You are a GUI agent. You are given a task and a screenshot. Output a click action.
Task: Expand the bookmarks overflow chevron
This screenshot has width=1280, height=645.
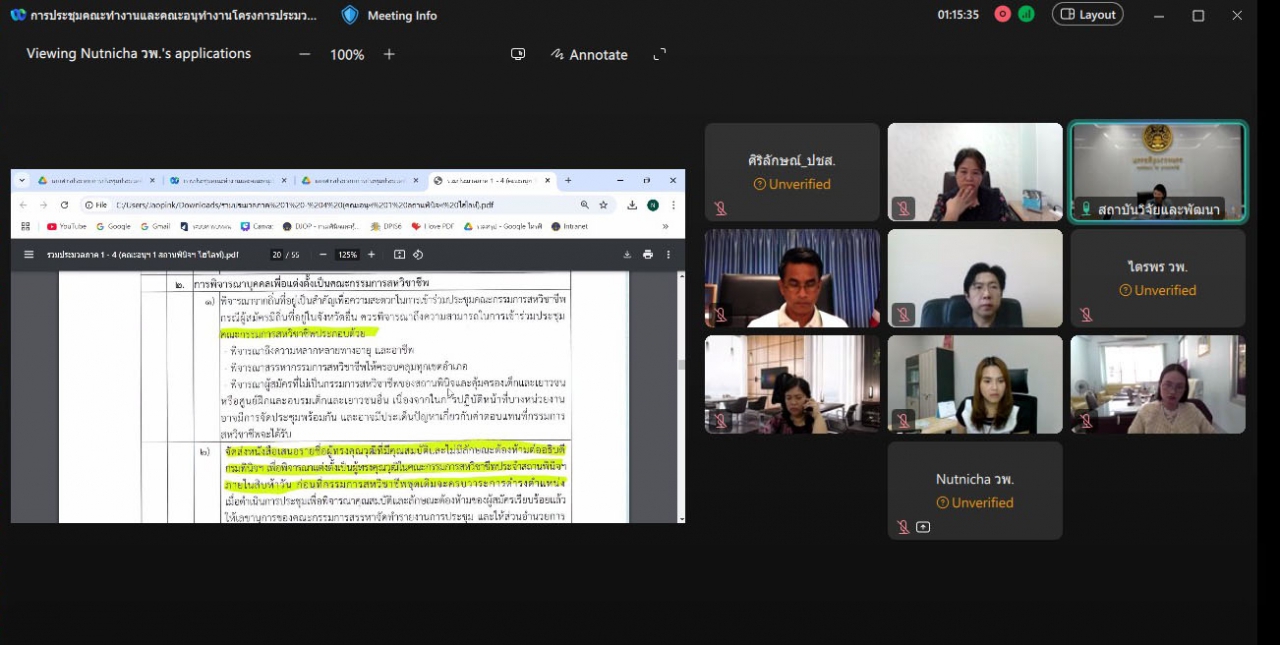(665, 226)
